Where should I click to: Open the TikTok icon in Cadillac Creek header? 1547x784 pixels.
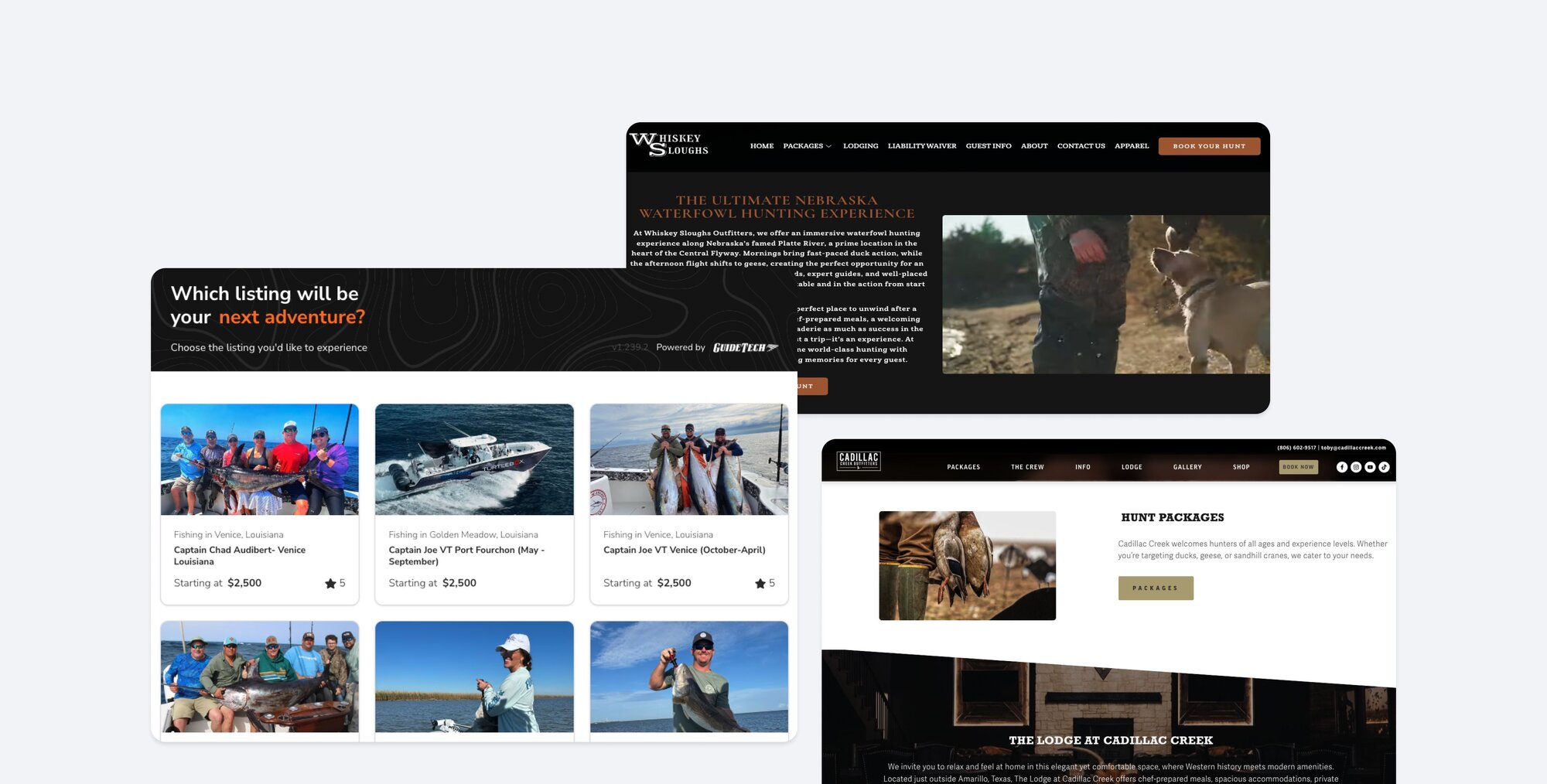click(1384, 466)
